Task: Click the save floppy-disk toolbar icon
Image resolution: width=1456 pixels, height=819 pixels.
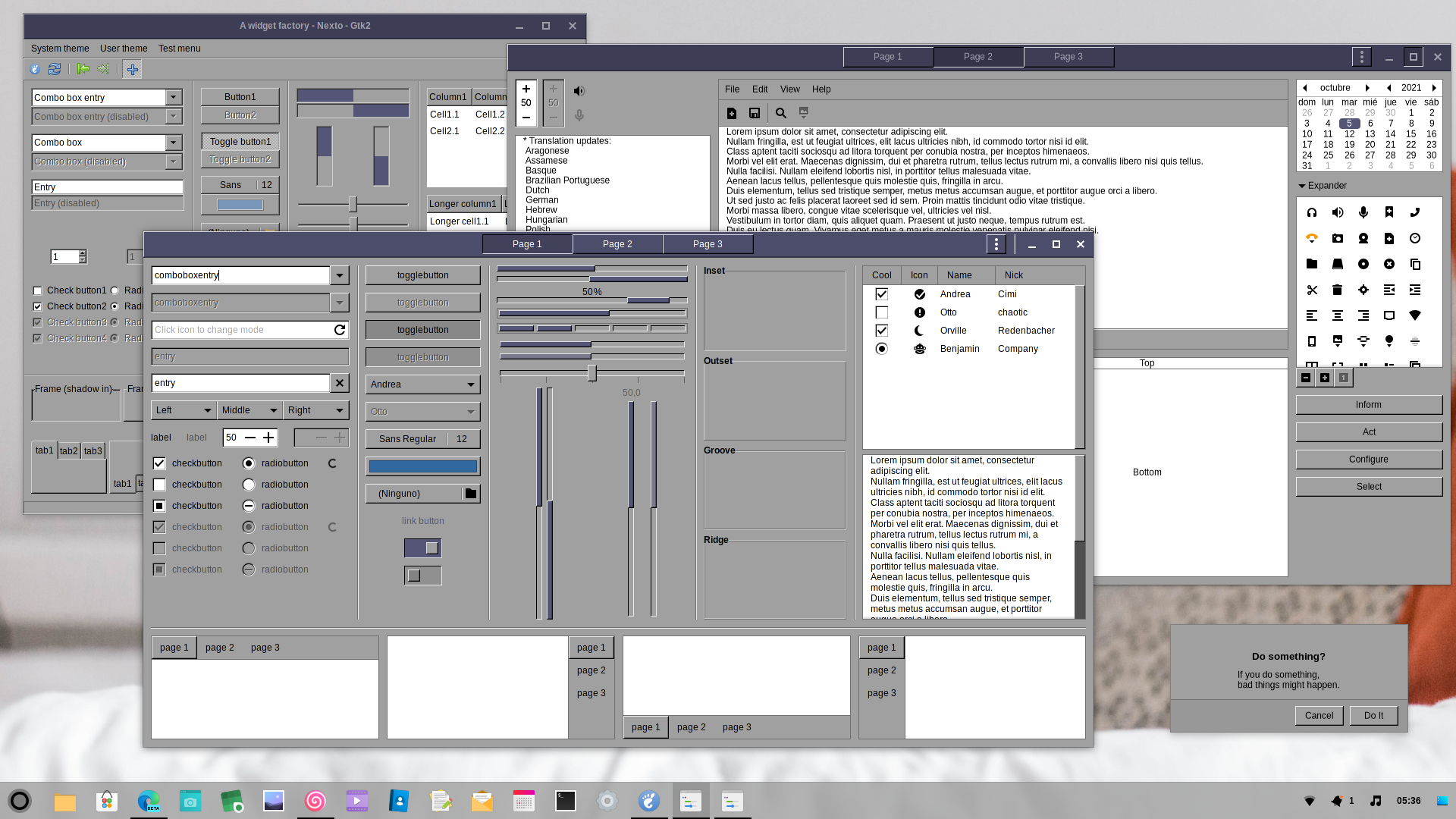Action: point(755,113)
